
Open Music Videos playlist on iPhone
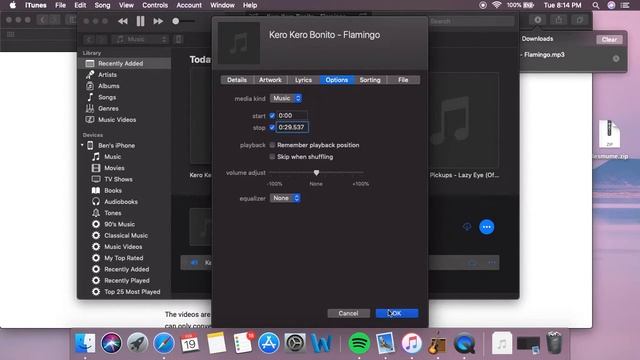(124, 247)
